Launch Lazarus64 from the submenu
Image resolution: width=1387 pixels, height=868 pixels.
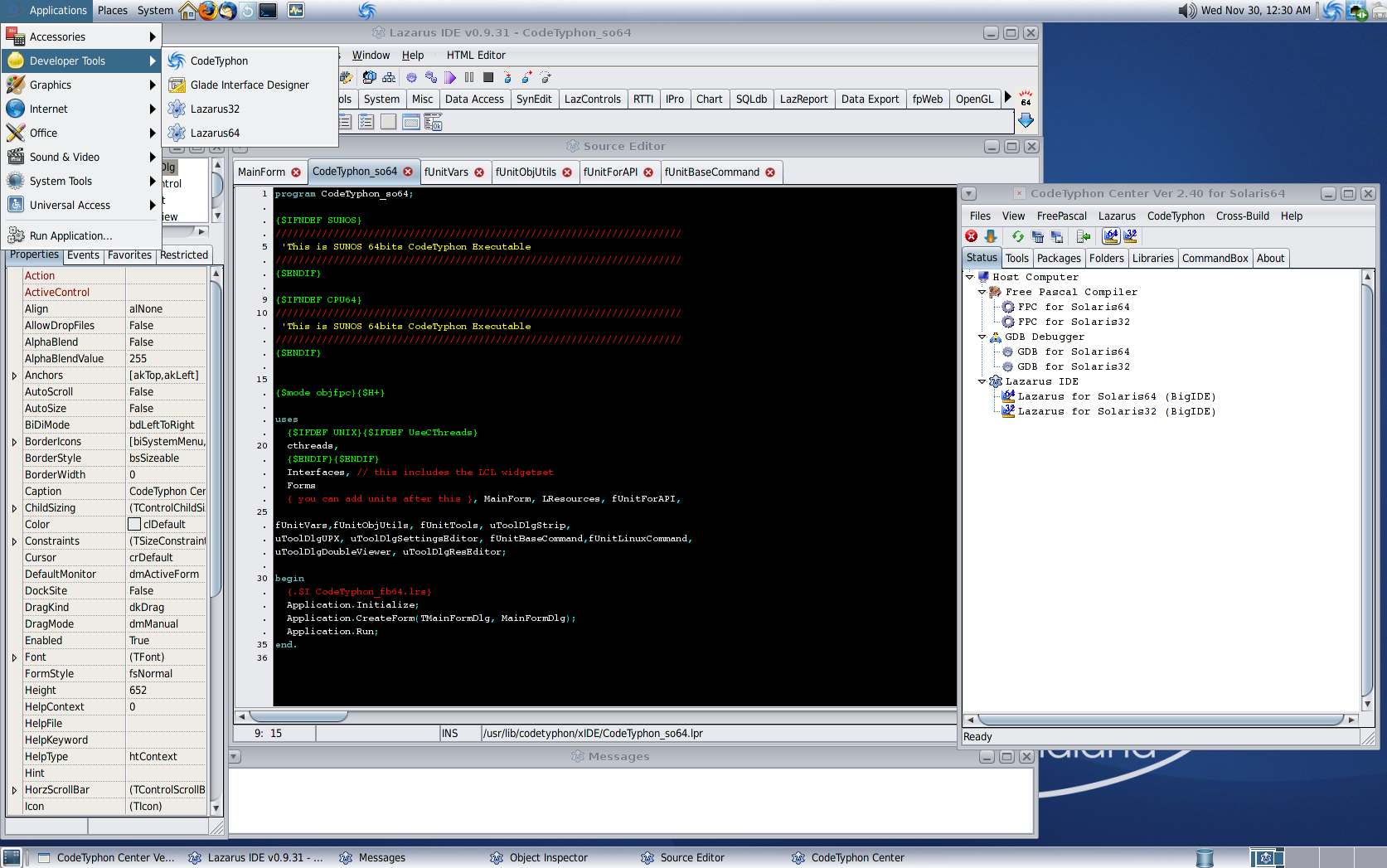[250, 133]
